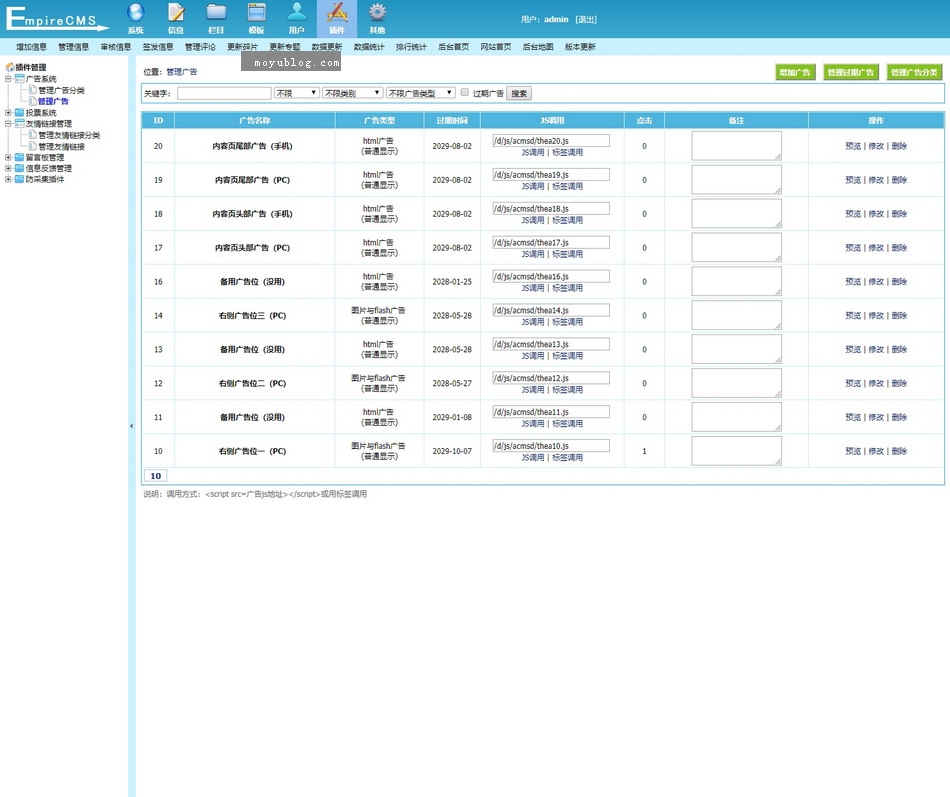Viewport: 950px width, 797px height.
Task: Open the 用户 (Users) person icon
Action: point(297,13)
